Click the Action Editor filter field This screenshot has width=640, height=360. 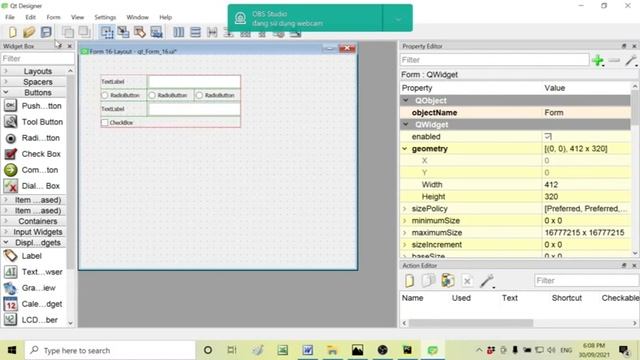pyautogui.click(x=587, y=281)
